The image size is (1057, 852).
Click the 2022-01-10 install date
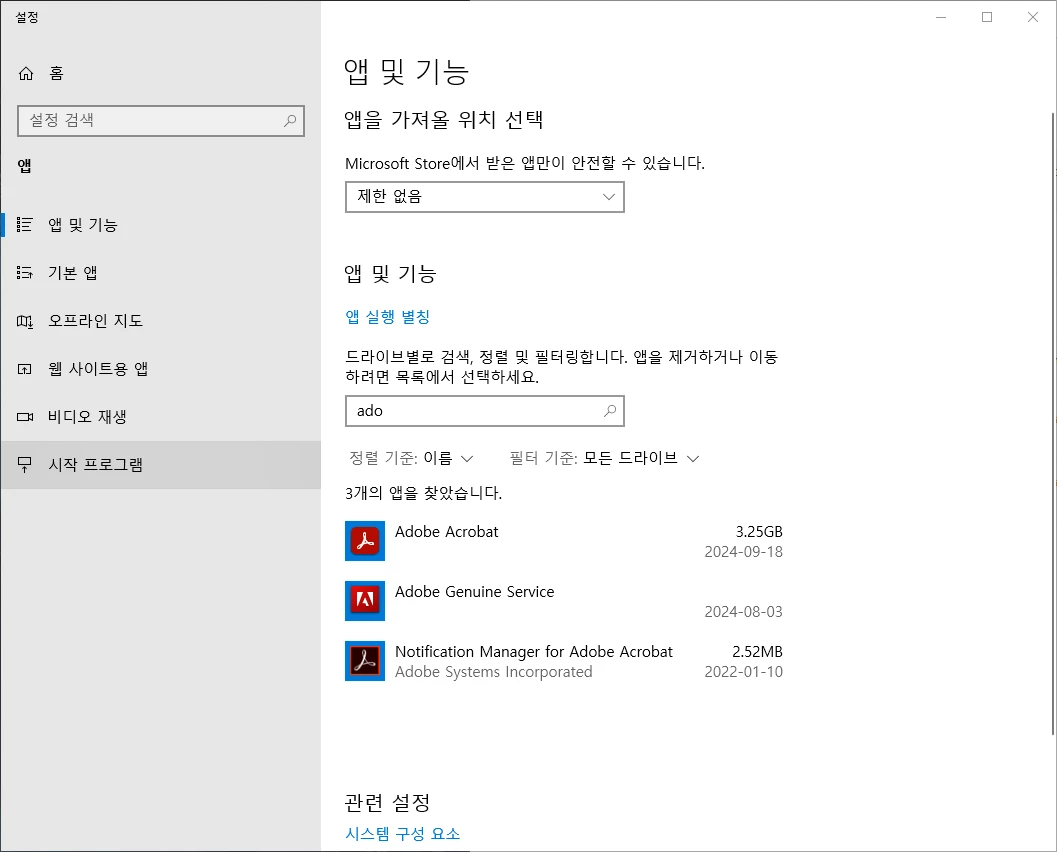744,672
